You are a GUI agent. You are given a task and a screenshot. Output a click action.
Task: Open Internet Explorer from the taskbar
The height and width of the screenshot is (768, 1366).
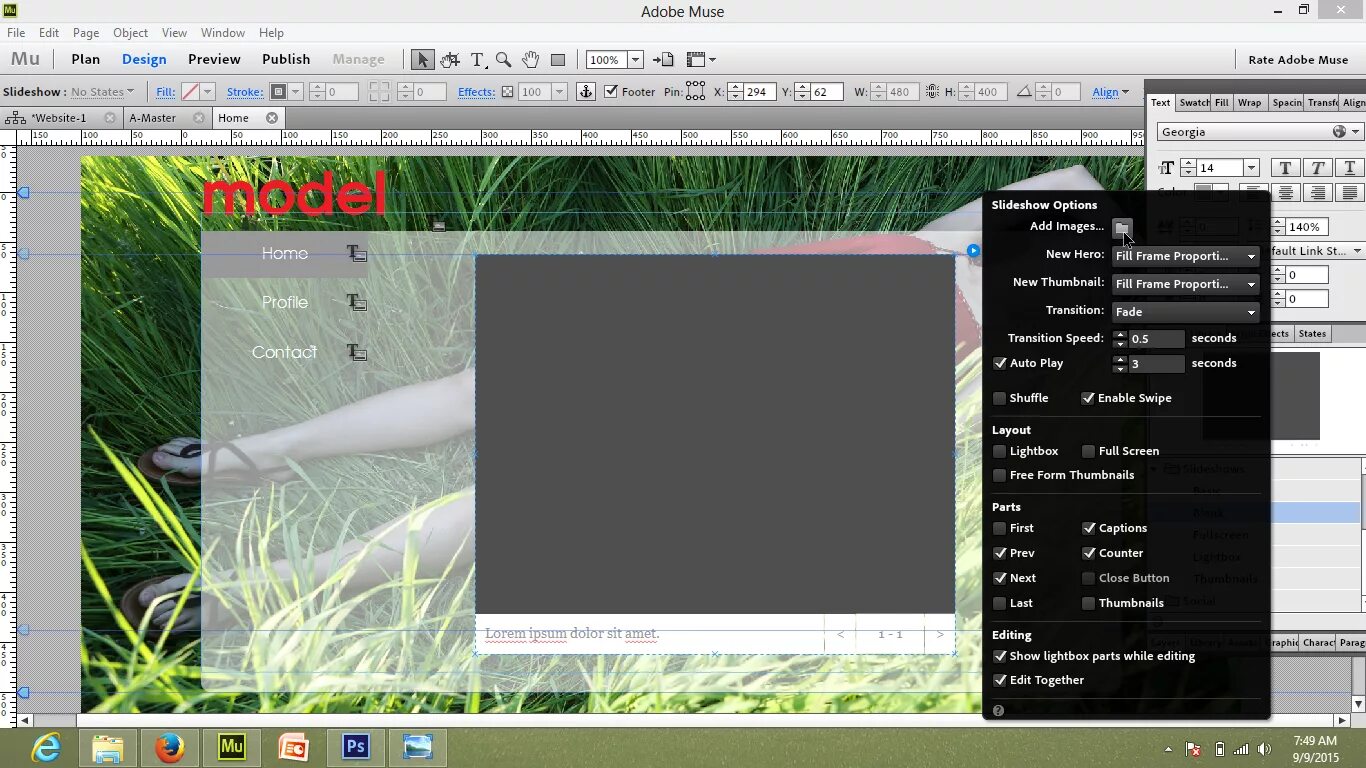[x=46, y=747]
